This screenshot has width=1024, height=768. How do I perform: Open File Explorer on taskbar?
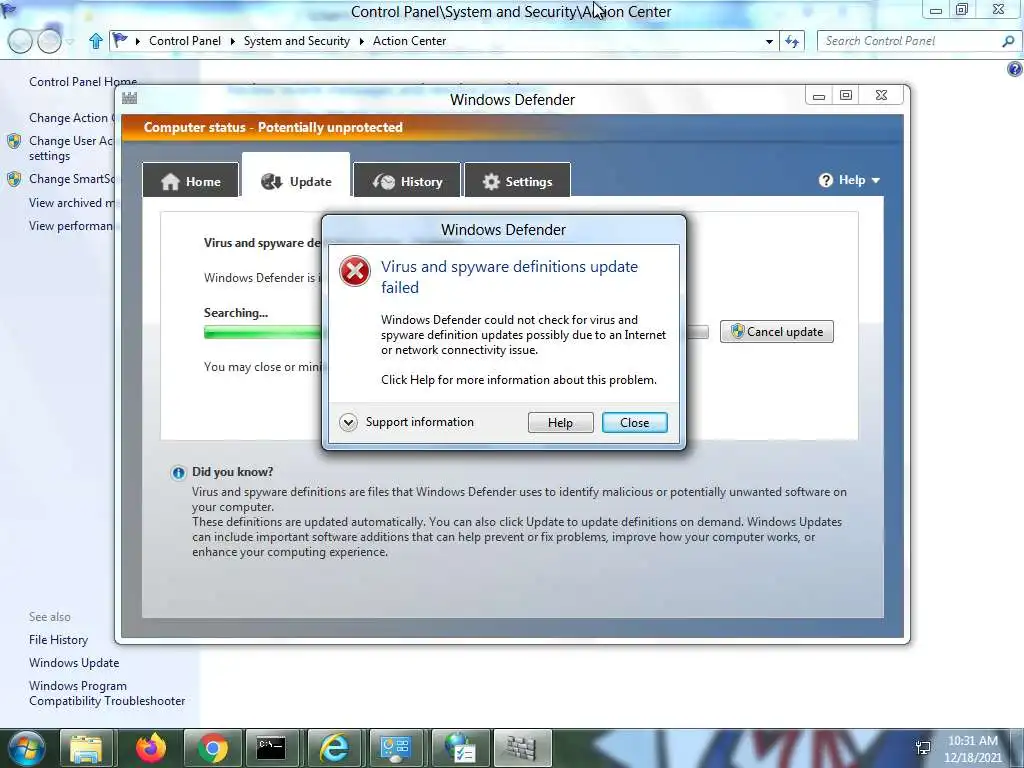pos(86,748)
